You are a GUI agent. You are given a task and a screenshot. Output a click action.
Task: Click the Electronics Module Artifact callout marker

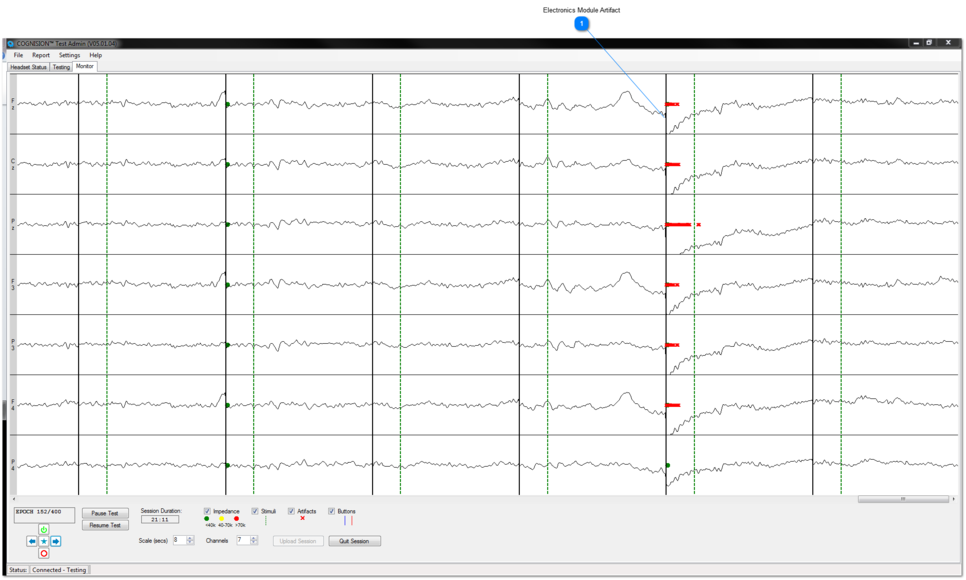click(x=580, y=25)
